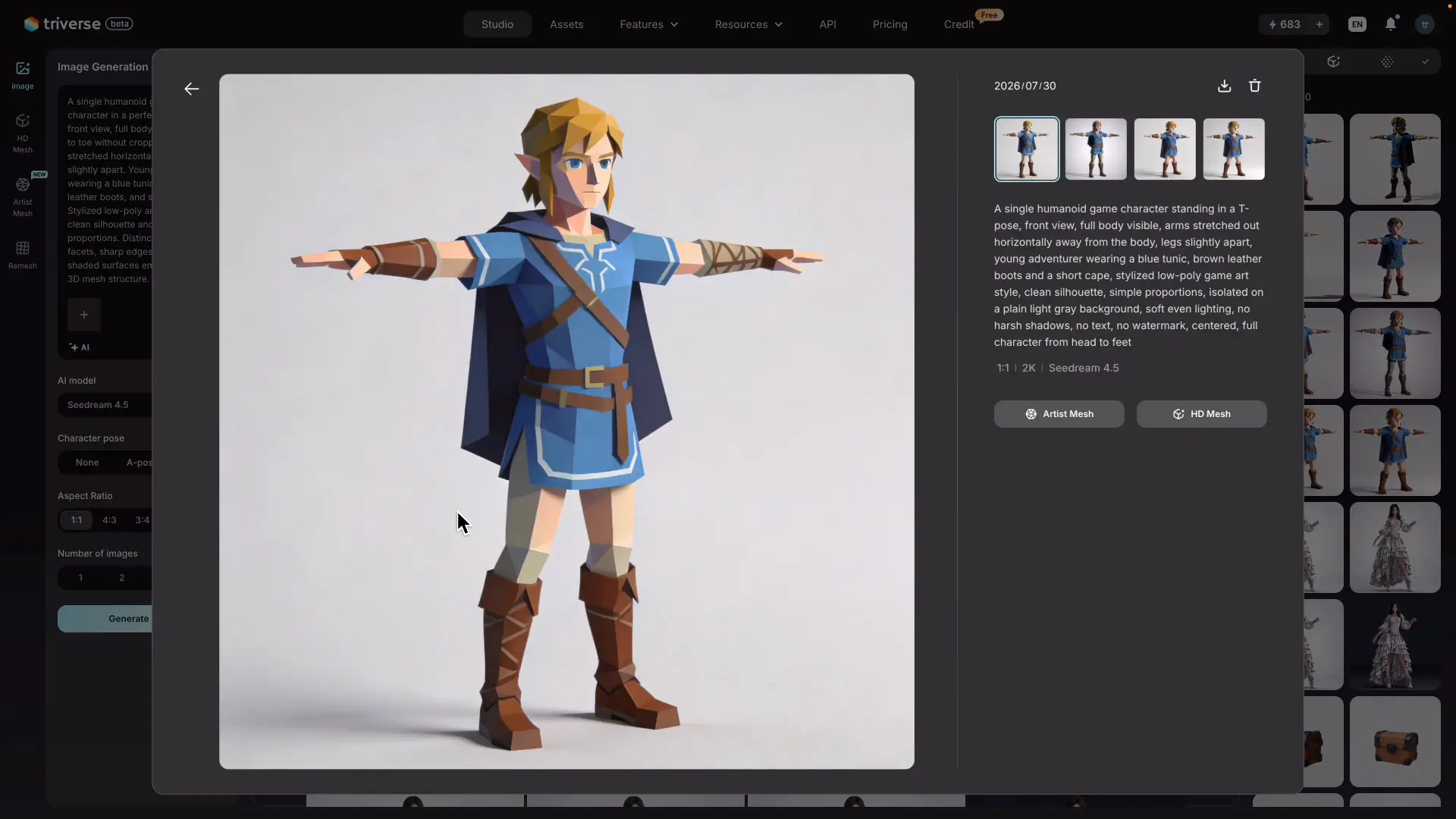Click the Generate button

(105, 619)
